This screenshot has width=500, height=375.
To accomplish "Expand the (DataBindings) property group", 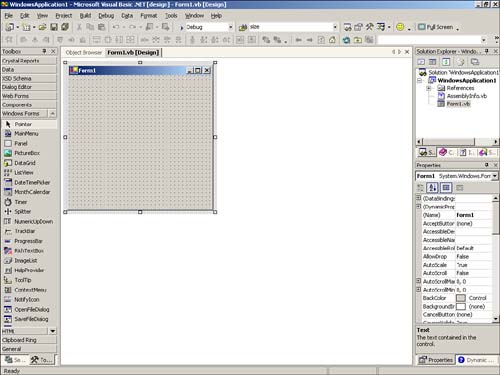I will point(419,198).
